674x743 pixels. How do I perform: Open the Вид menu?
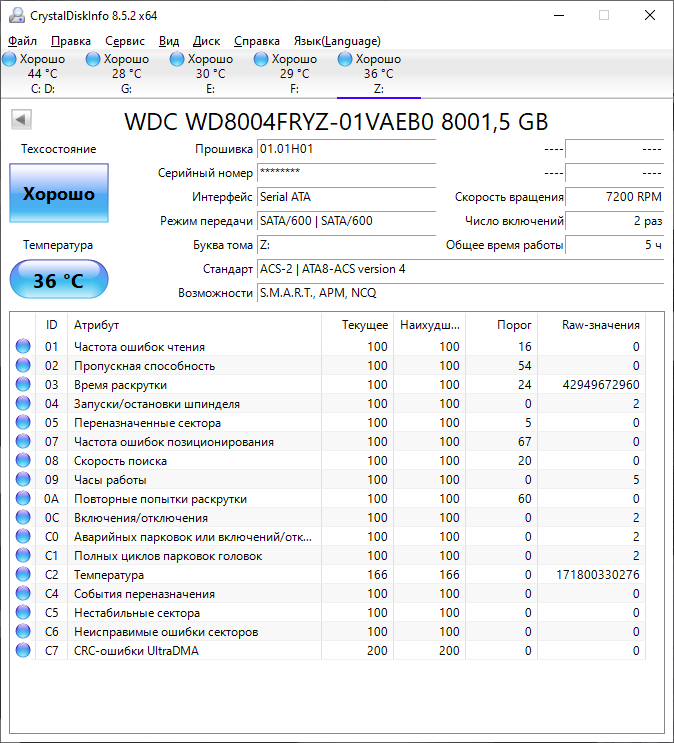click(169, 41)
